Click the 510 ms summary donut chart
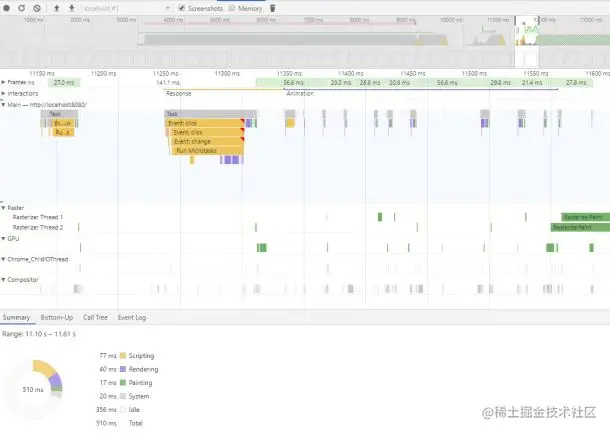610x433 pixels. [x=33, y=389]
